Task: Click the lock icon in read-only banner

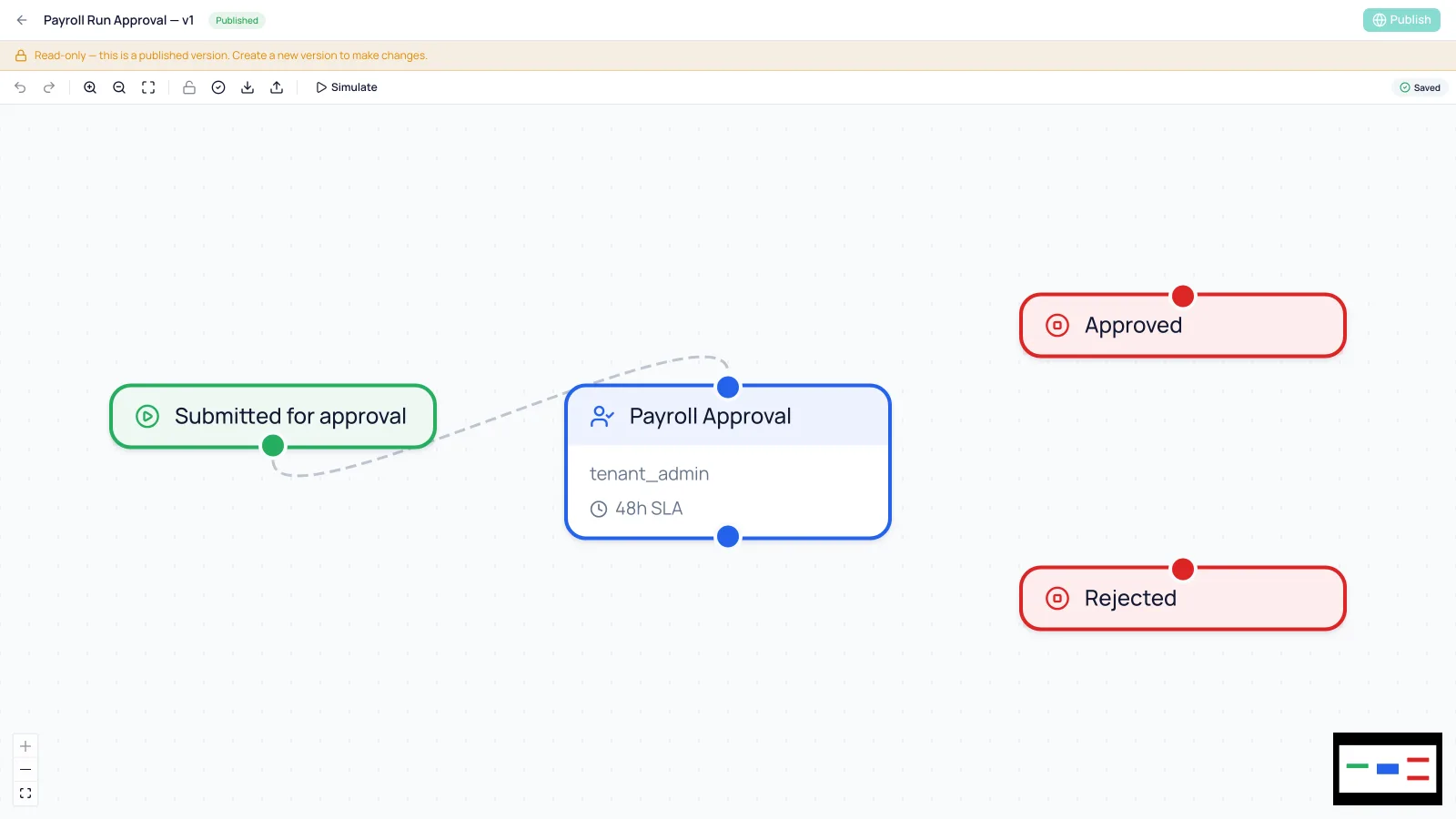Action: click(21, 56)
